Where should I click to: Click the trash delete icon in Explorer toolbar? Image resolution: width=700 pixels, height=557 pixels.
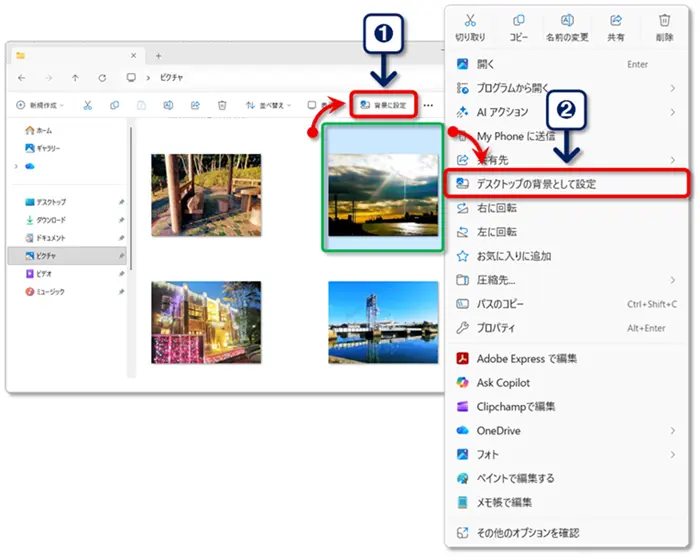[x=222, y=105]
